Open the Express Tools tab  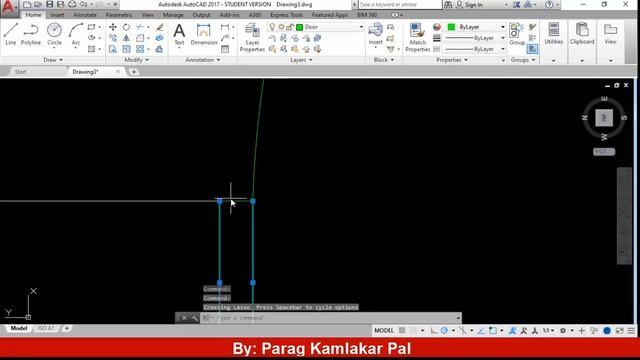pos(287,15)
